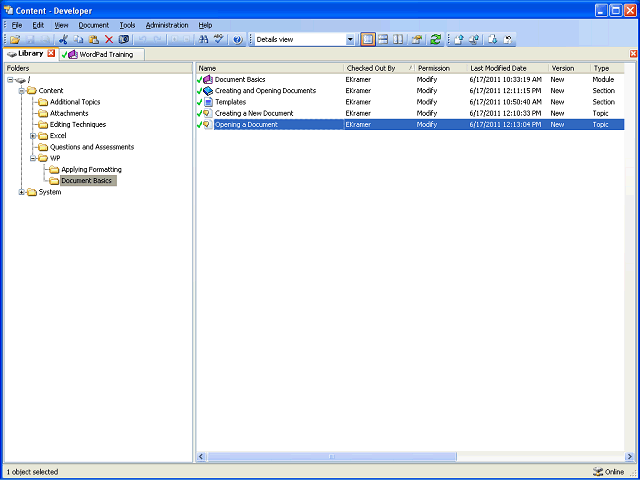The height and width of the screenshot is (480, 640).
Task: Click the Cancel Check Out icon
Action: coord(508,40)
